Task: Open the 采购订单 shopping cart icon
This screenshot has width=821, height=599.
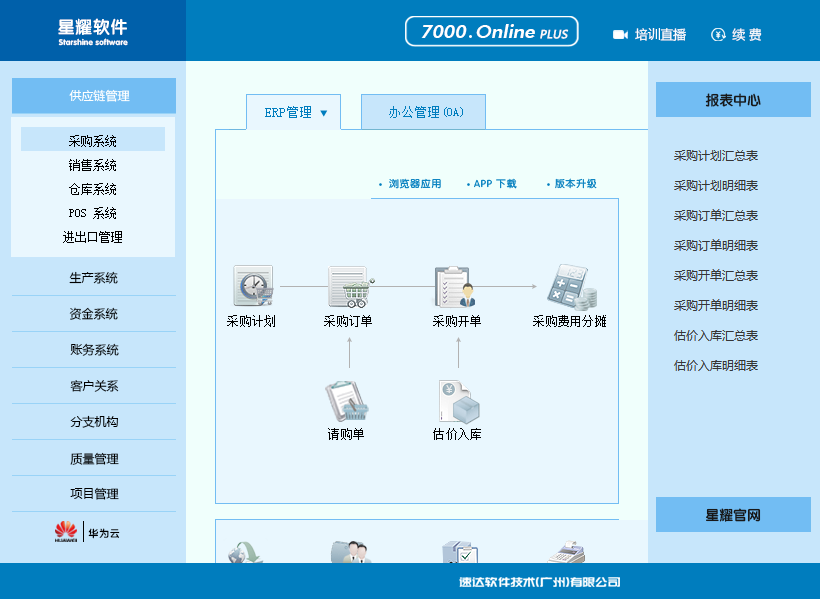Action: [351, 286]
